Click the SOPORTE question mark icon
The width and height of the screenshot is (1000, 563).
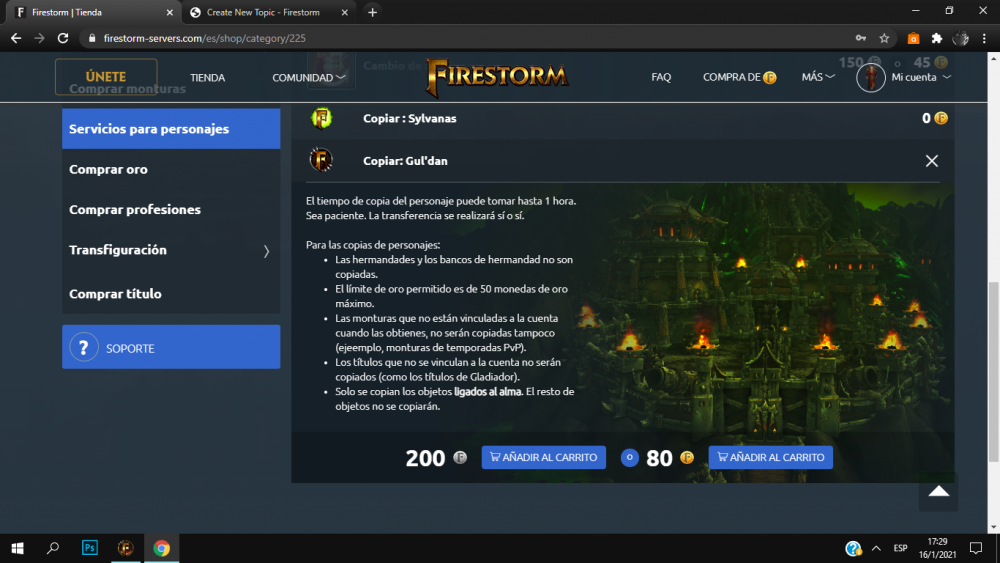coord(84,347)
